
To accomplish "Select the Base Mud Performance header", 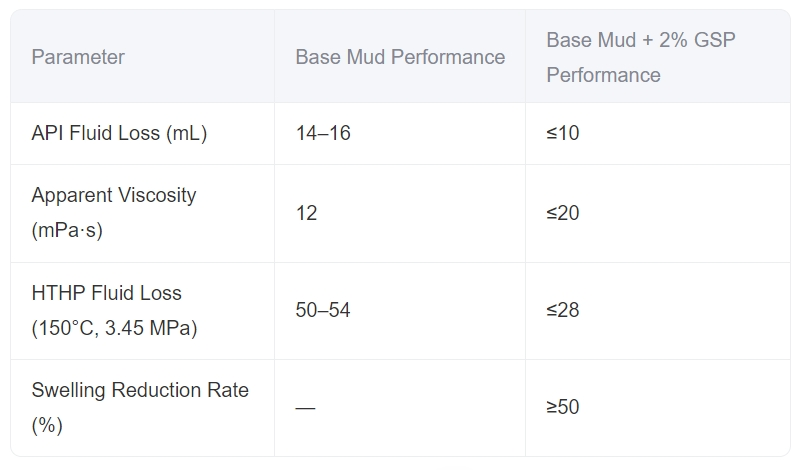I will pyautogui.click(x=400, y=57).
